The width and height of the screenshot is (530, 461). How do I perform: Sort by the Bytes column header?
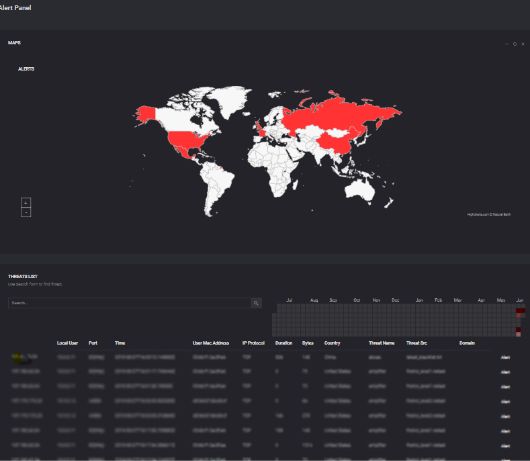click(x=308, y=343)
